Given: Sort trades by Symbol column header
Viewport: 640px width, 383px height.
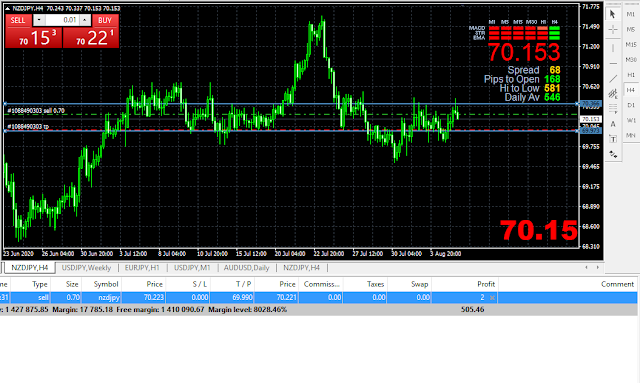Looking at the screenshot, I should tap(102, 284).
